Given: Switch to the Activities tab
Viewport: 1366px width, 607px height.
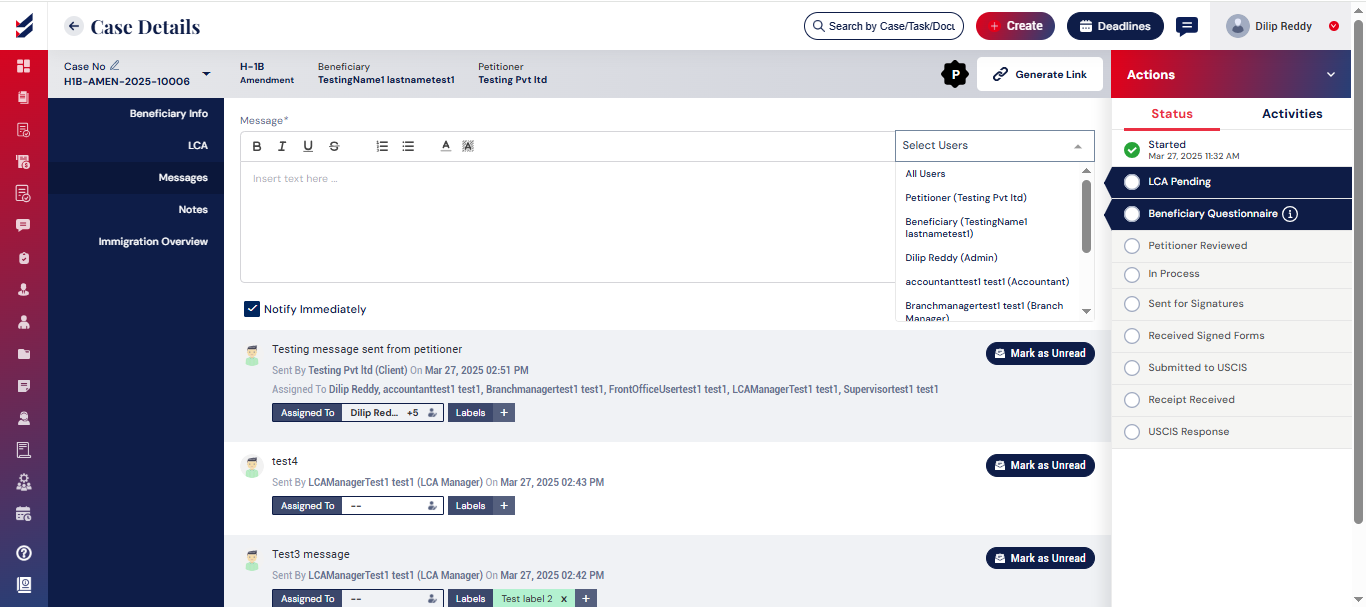Looking at the screenshot, I should pos(1292,114).
